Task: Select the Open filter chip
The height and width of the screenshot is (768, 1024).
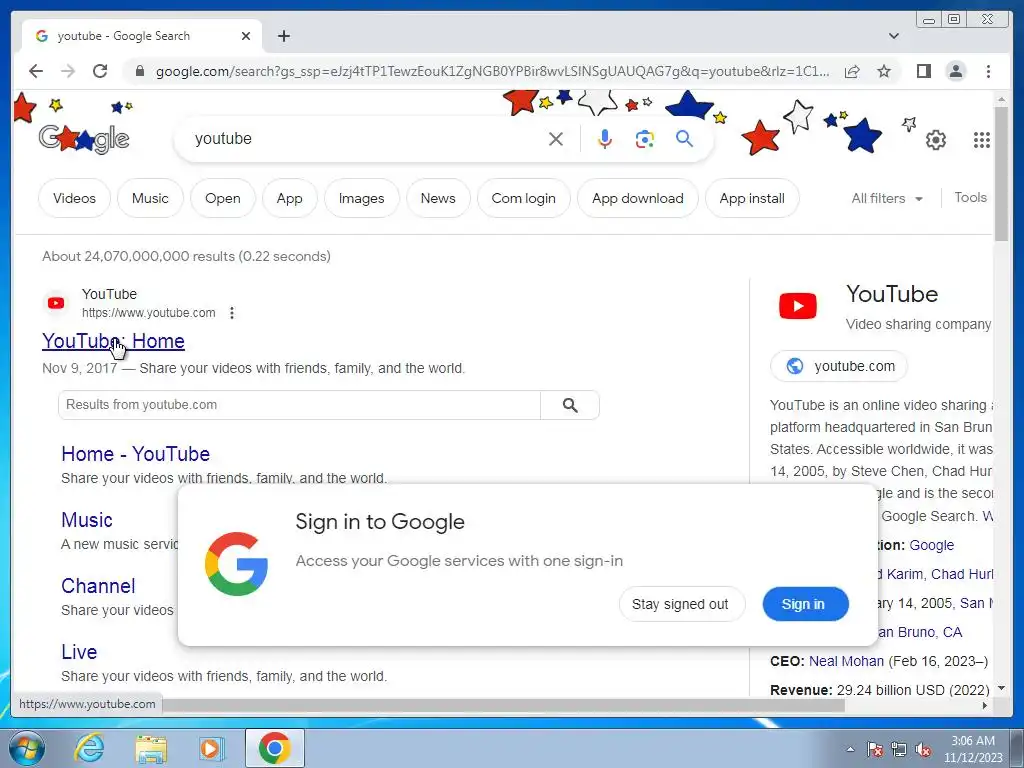Action: pos(223,198)
